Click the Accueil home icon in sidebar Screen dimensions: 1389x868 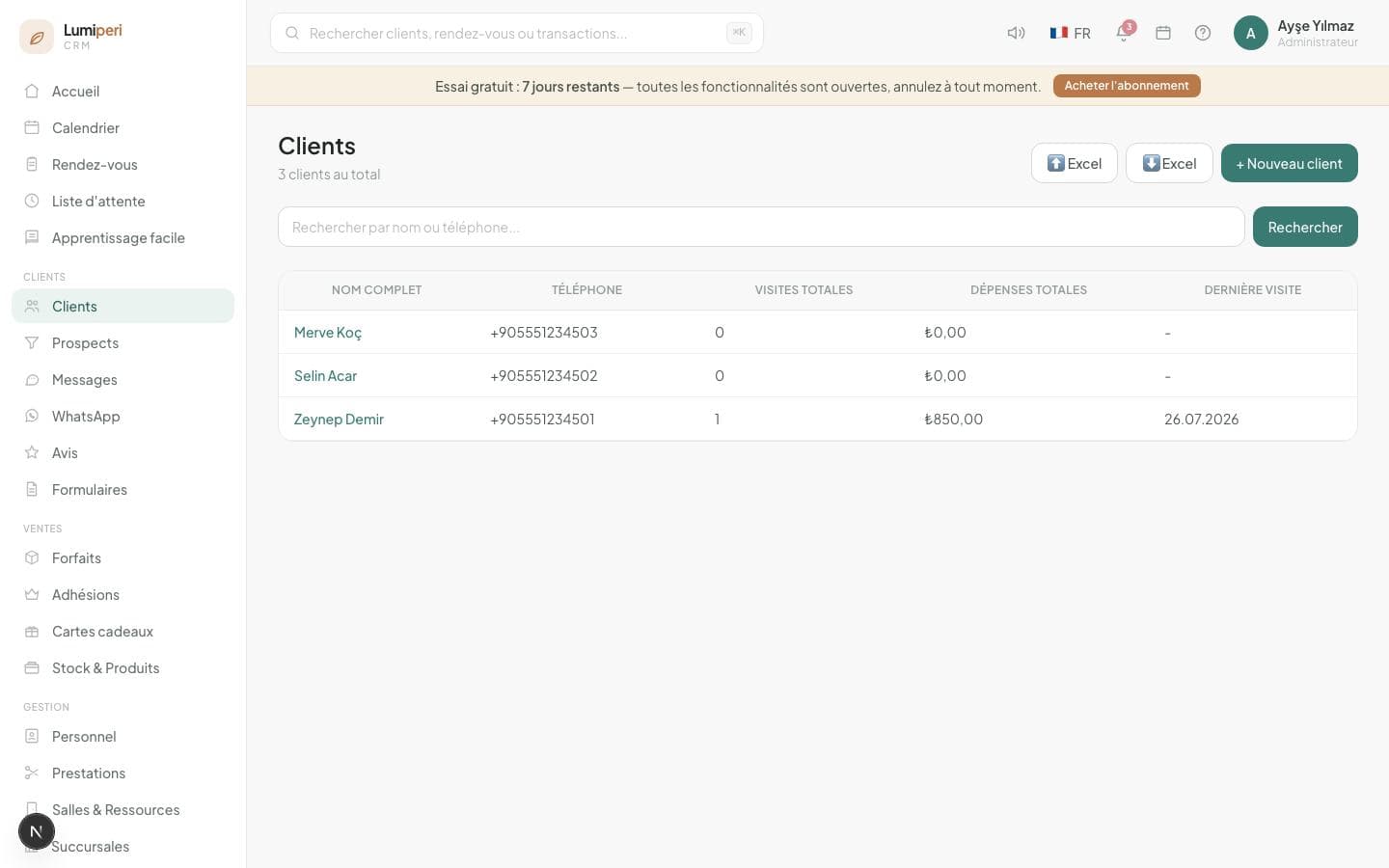click(32, 91)
